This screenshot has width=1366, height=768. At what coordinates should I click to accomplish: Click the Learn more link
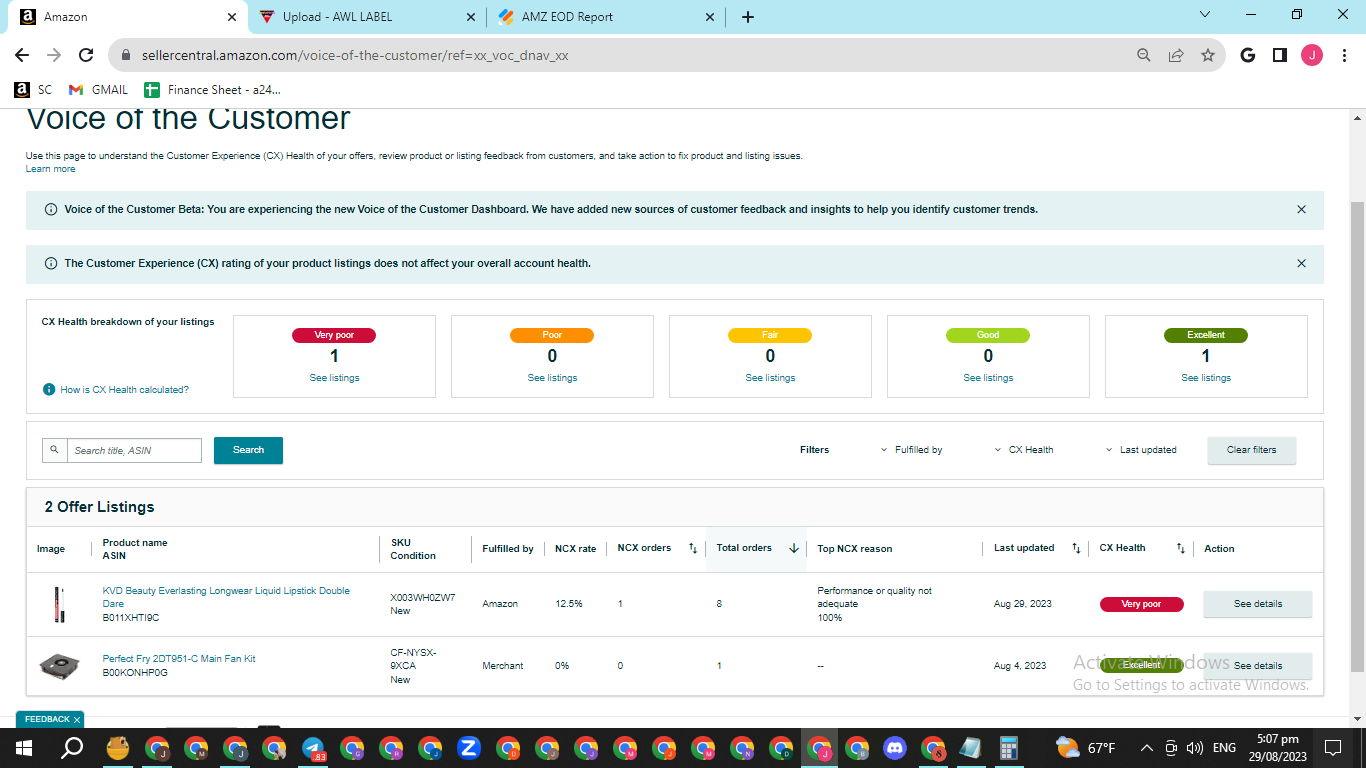[50, 169]
